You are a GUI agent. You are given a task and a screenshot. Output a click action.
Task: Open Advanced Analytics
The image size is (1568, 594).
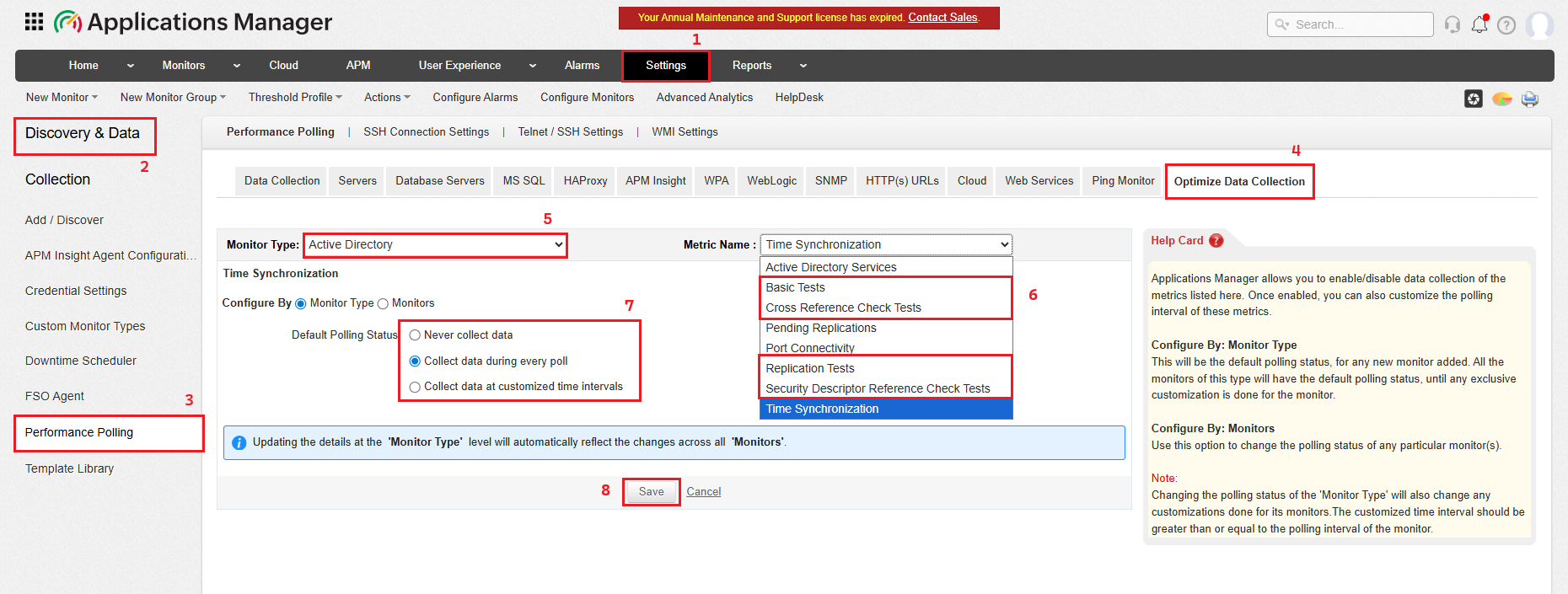pos(705,98)
